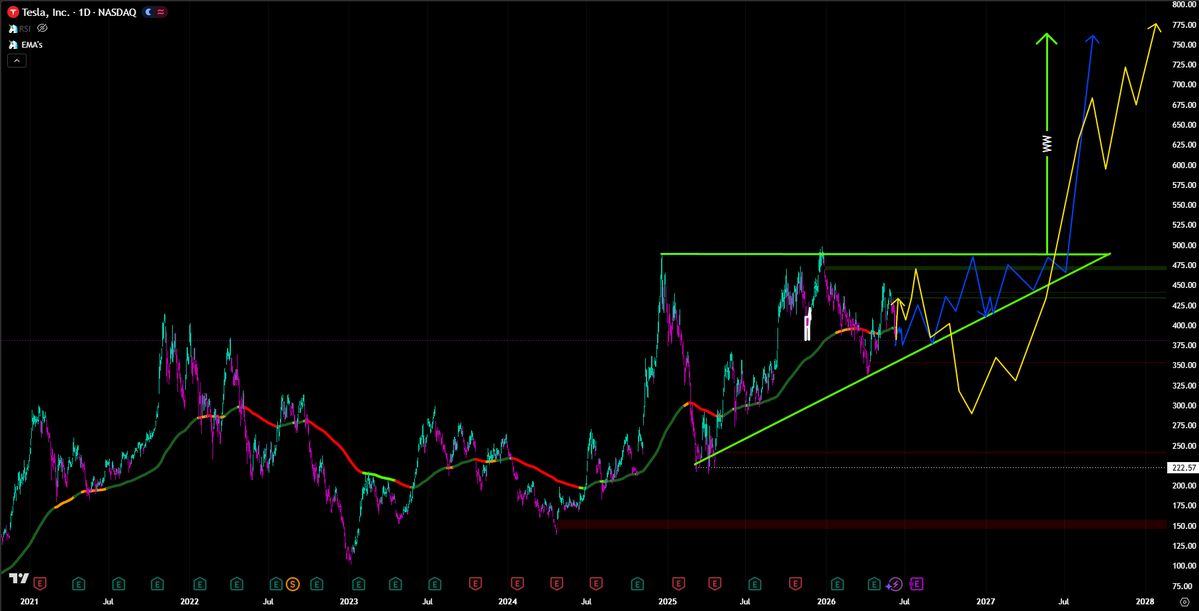Click the 2027 time axis label
Viewport: 1199px width, 611px height.
(x=986, y=602)
